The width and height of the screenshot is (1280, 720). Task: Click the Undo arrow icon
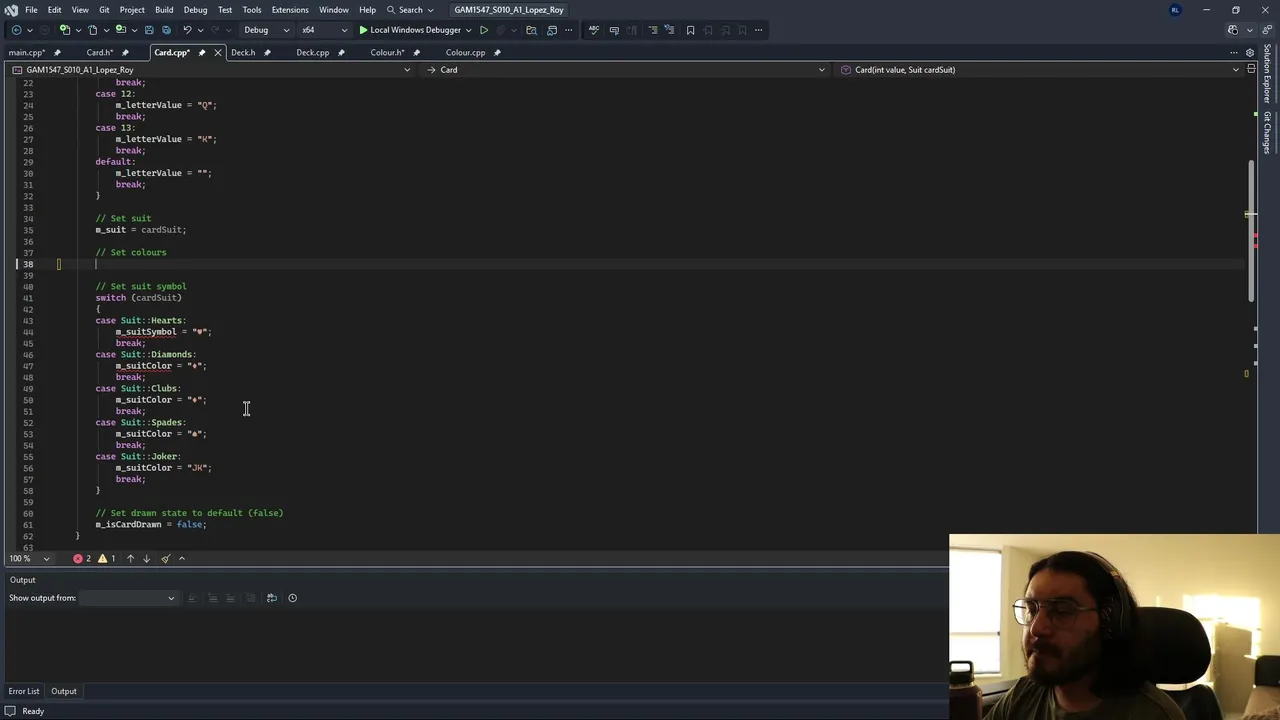pos(187,30)
